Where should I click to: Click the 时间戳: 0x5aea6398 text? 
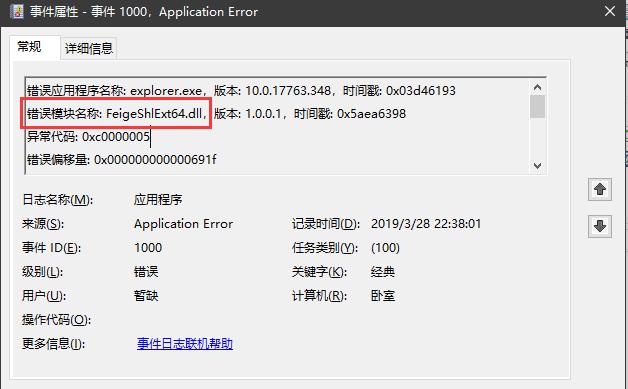350,114
